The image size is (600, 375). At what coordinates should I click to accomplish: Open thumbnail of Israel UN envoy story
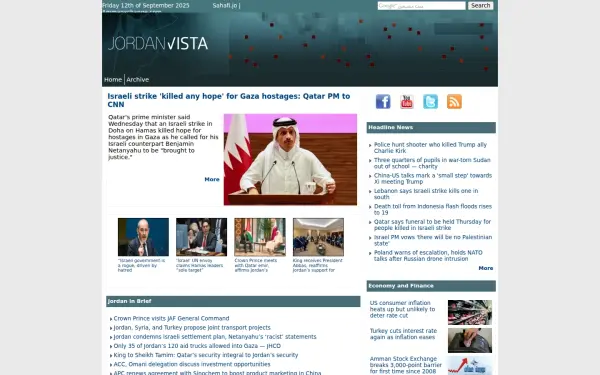point(201,237)
